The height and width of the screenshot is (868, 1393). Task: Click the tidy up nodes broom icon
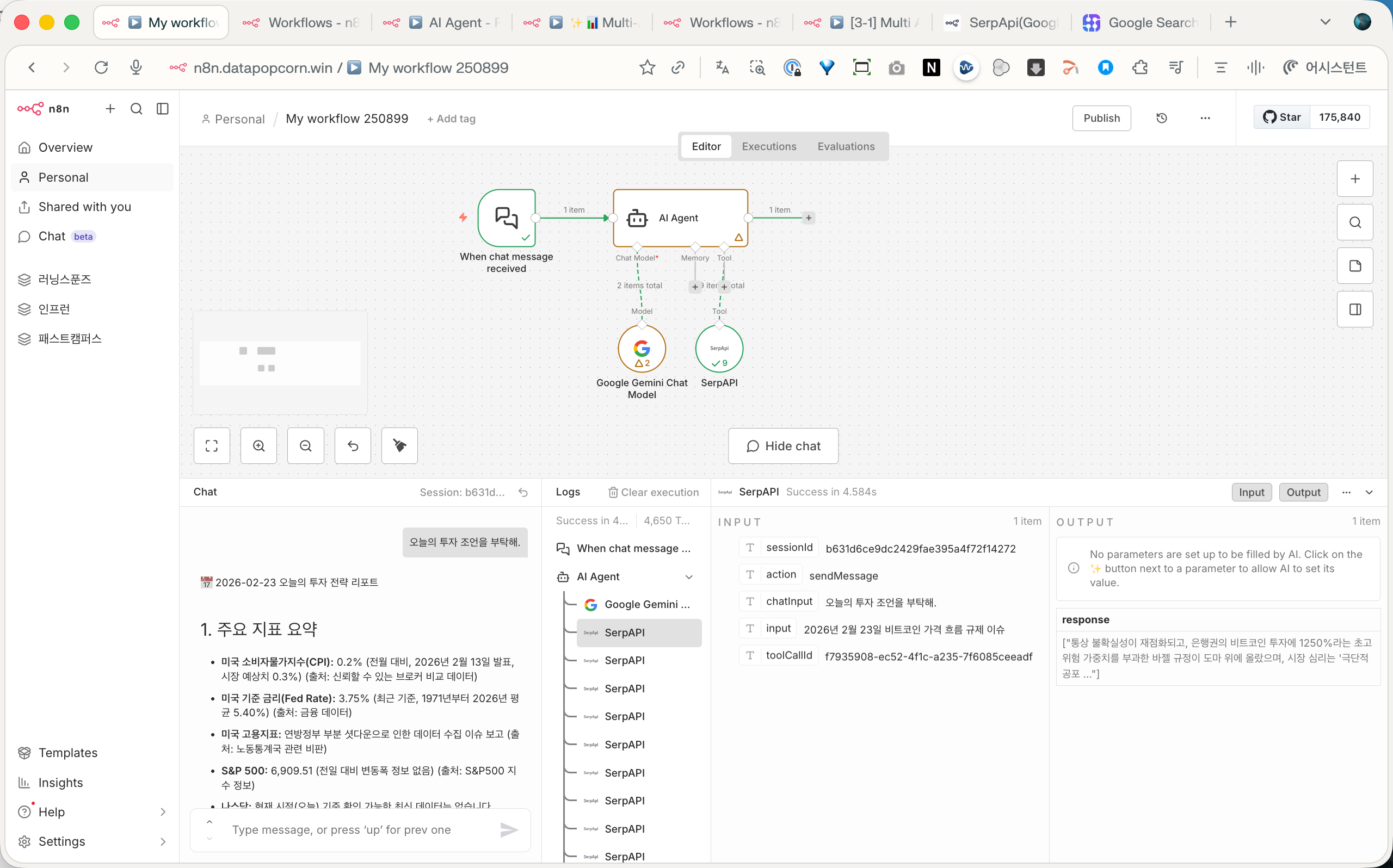click(399, 445)
